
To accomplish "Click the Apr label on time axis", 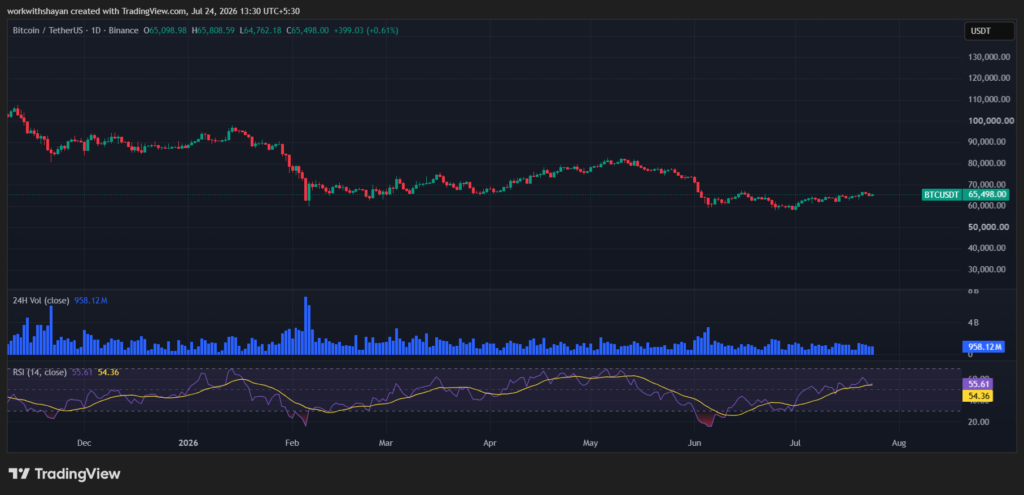I will click(489, 443).
